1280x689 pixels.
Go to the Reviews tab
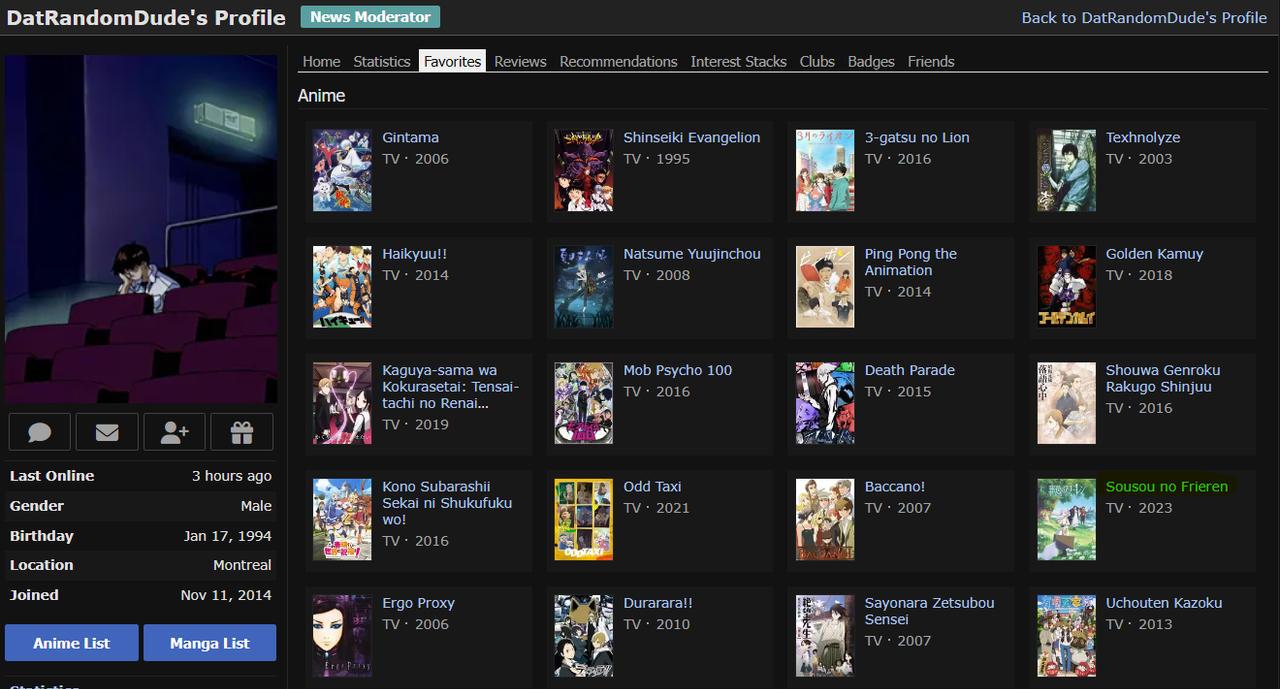(x=520, y=61)
